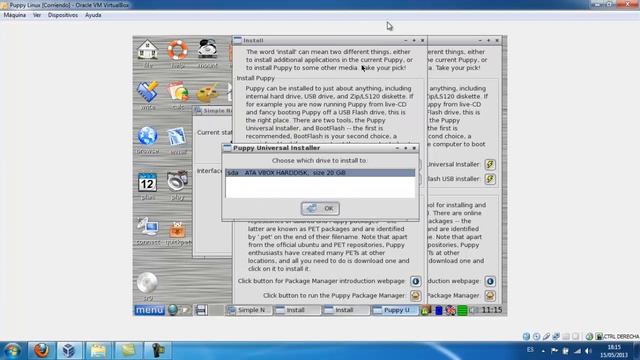This screenshot has height=360, width=640.
Task: Click the hard disk indicator in VirtualBox status bar
Action: click(x=526, y=336)
